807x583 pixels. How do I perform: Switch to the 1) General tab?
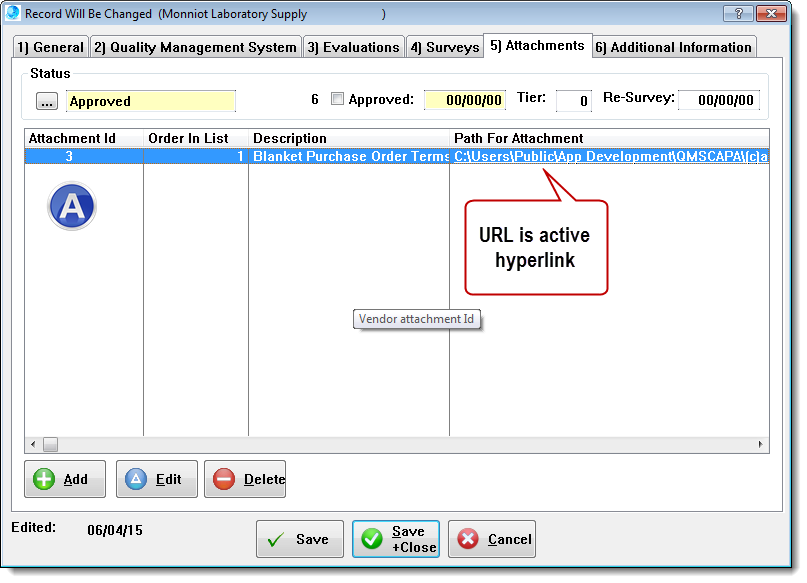pyautogui.click(x=49, y=47)
